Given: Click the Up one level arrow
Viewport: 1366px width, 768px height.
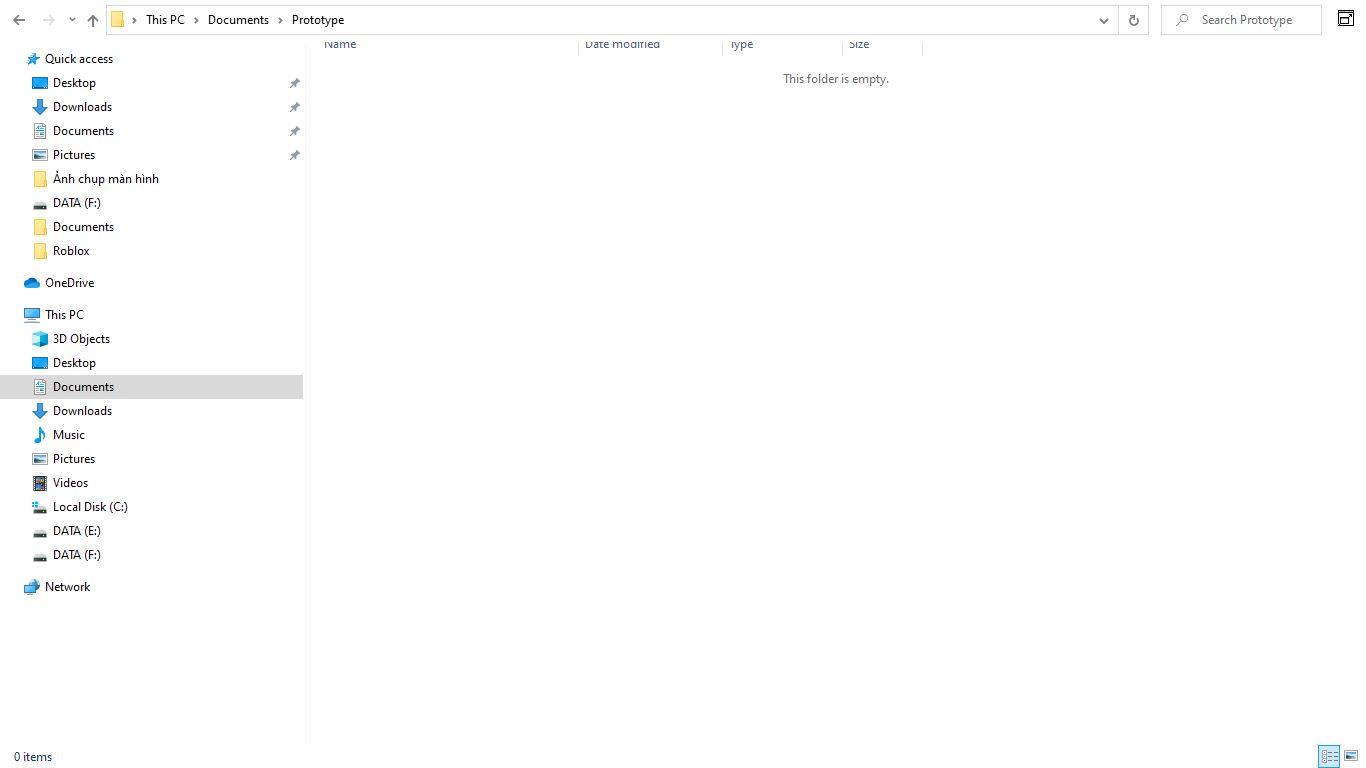Looking at the screenshot, I should (x=93, y=20).
